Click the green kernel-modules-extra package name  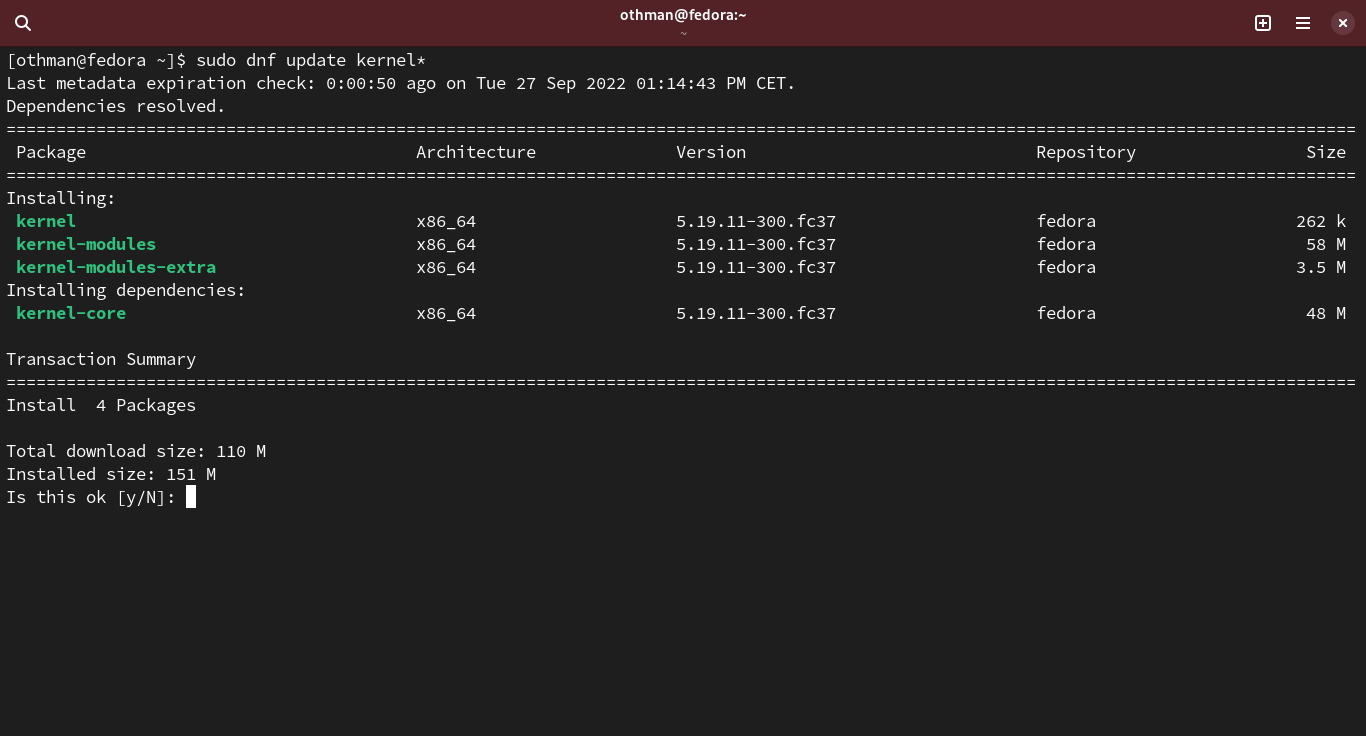coord(116,267)
